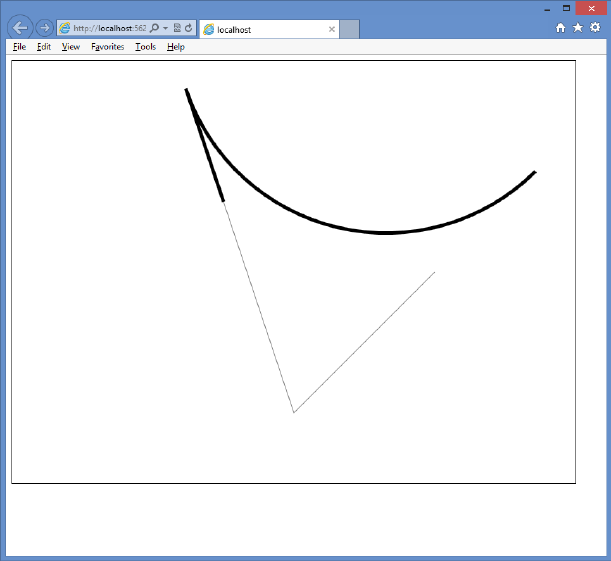The height and width of the screenshot is (561, 611).
Task: Close the localhost tab
Action: click(332, 29)
